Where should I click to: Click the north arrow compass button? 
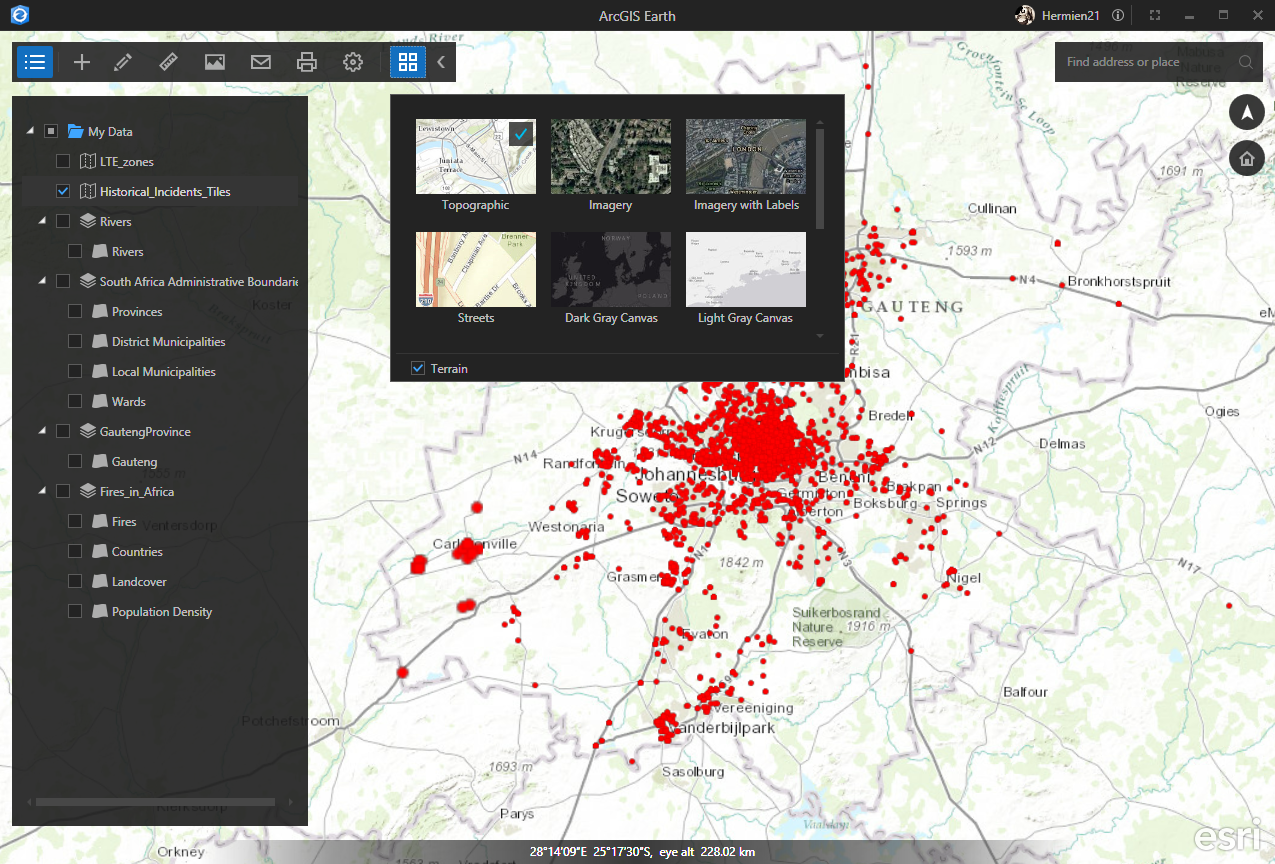(x=1246, y=112)
